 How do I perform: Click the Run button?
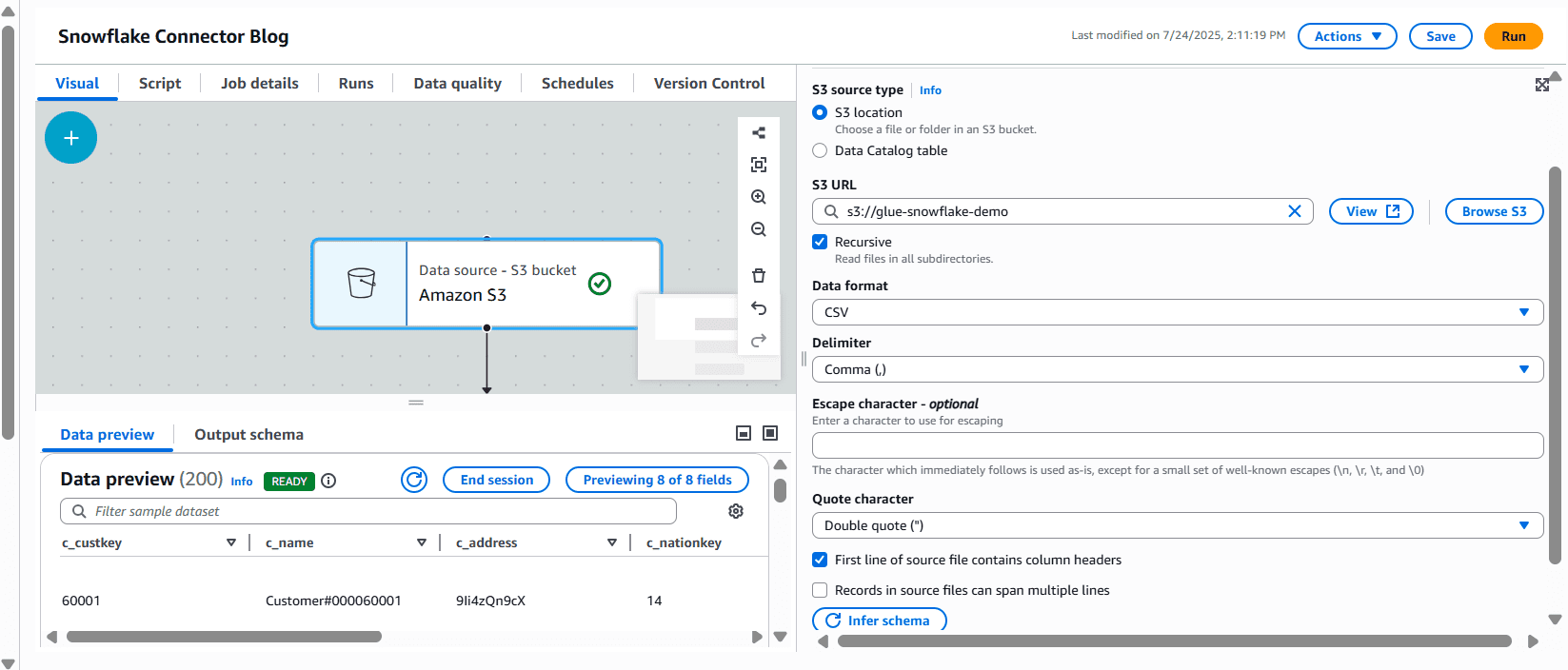[x=1513, y=36]
